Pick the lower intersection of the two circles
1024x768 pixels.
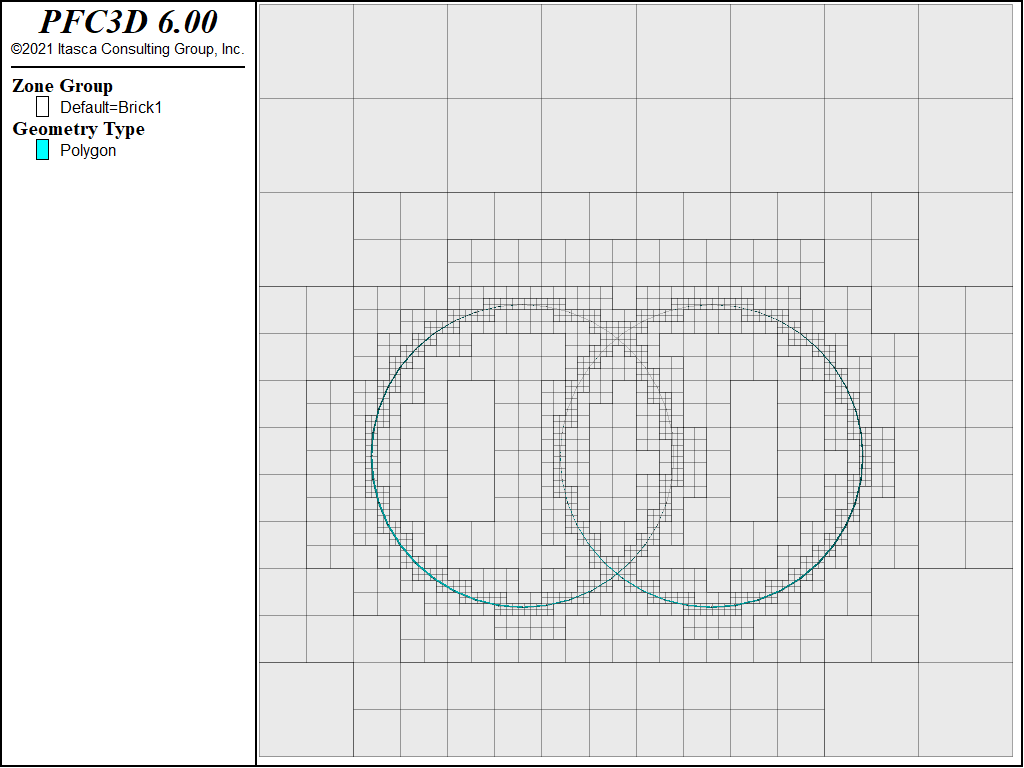pos(617,574)
